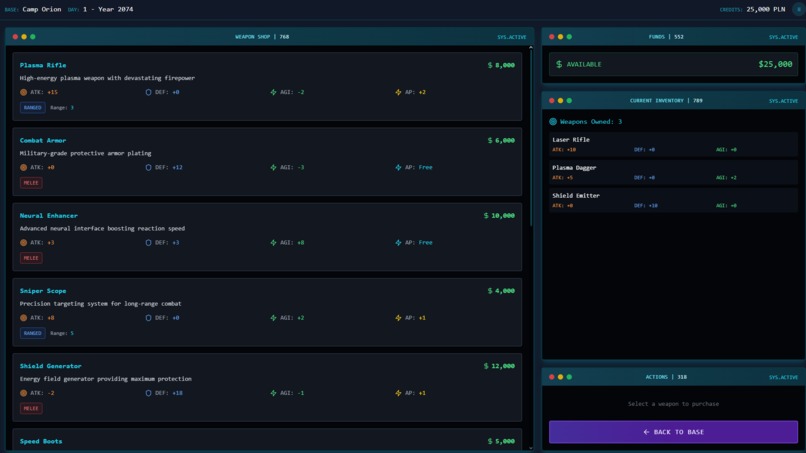Viewport: 806px width, 453px height.
Task: Click the Neural Enhancer AGI icon
Action: (x=273, y=243)
